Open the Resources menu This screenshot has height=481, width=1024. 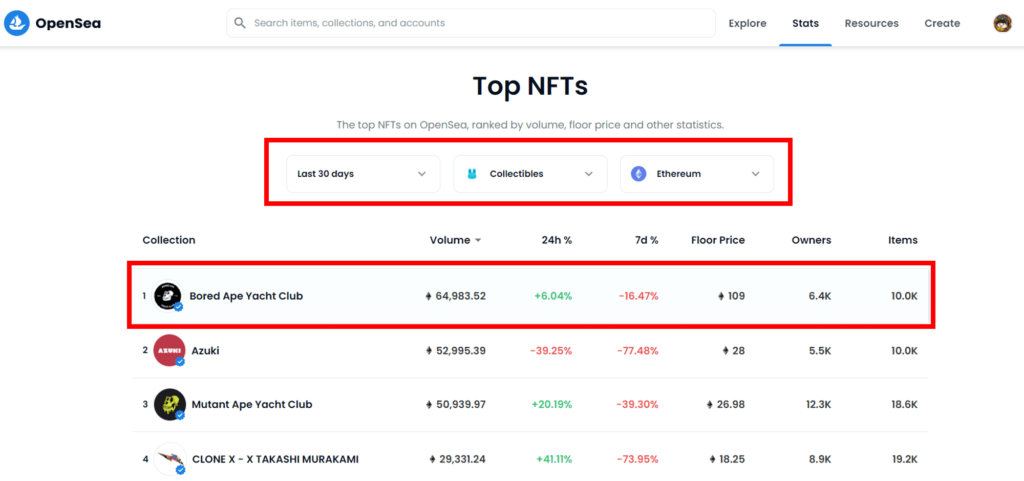click(871, 23)
